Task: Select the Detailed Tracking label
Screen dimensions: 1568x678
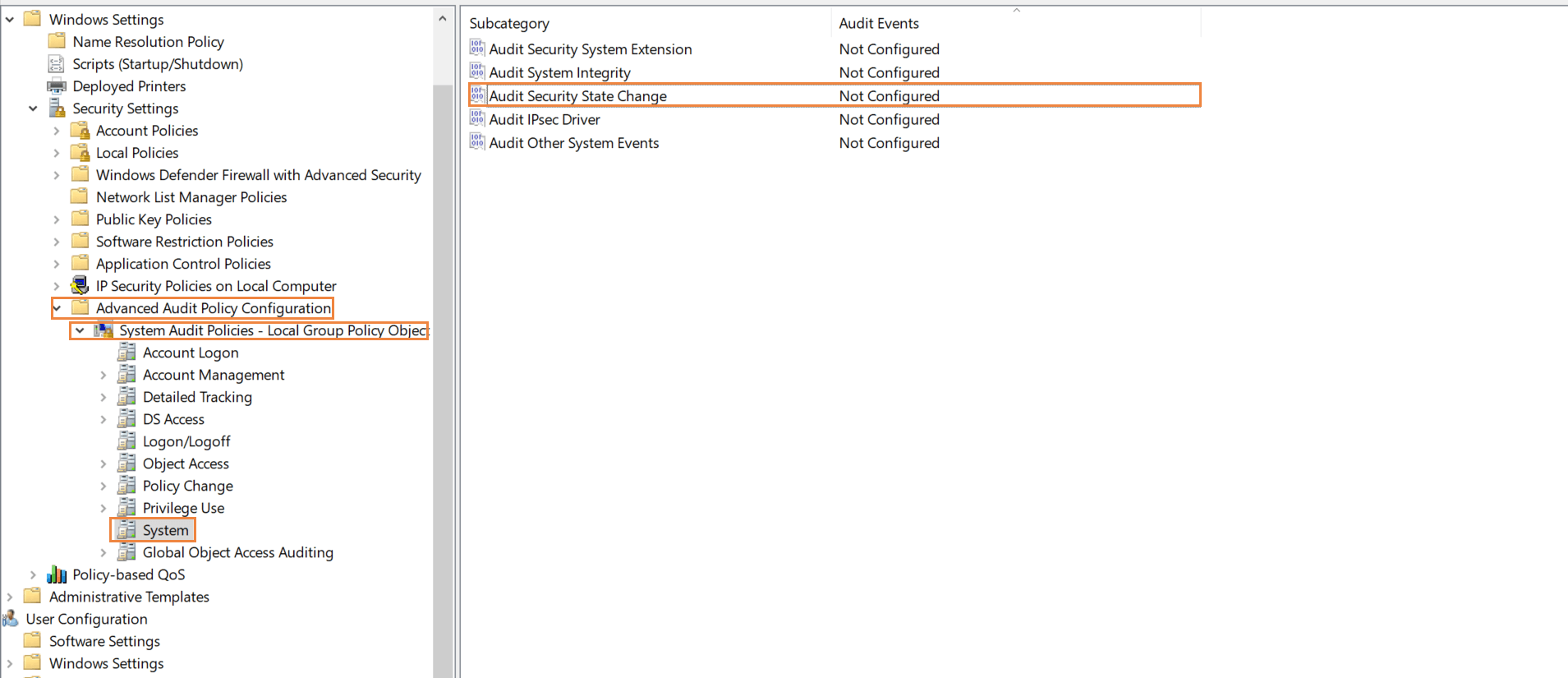Action: coord(197,397)
